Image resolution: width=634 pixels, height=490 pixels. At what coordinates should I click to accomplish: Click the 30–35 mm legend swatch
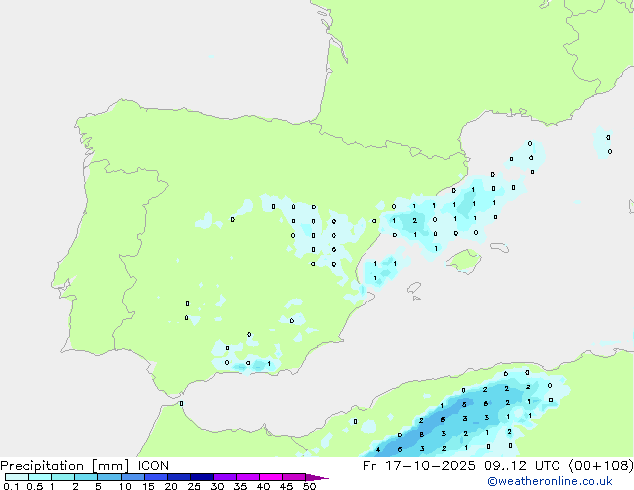click(225, 477)
